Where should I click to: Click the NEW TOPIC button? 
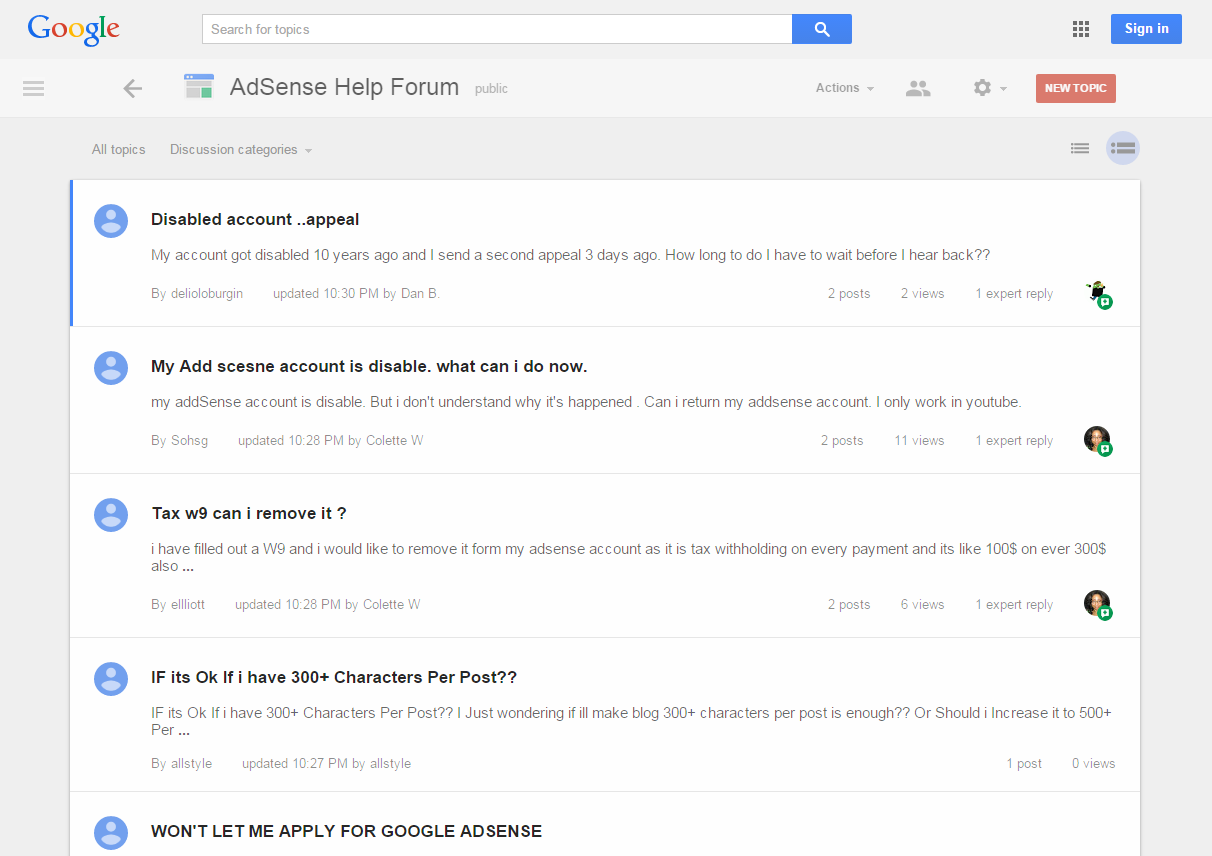[1075, 88]
